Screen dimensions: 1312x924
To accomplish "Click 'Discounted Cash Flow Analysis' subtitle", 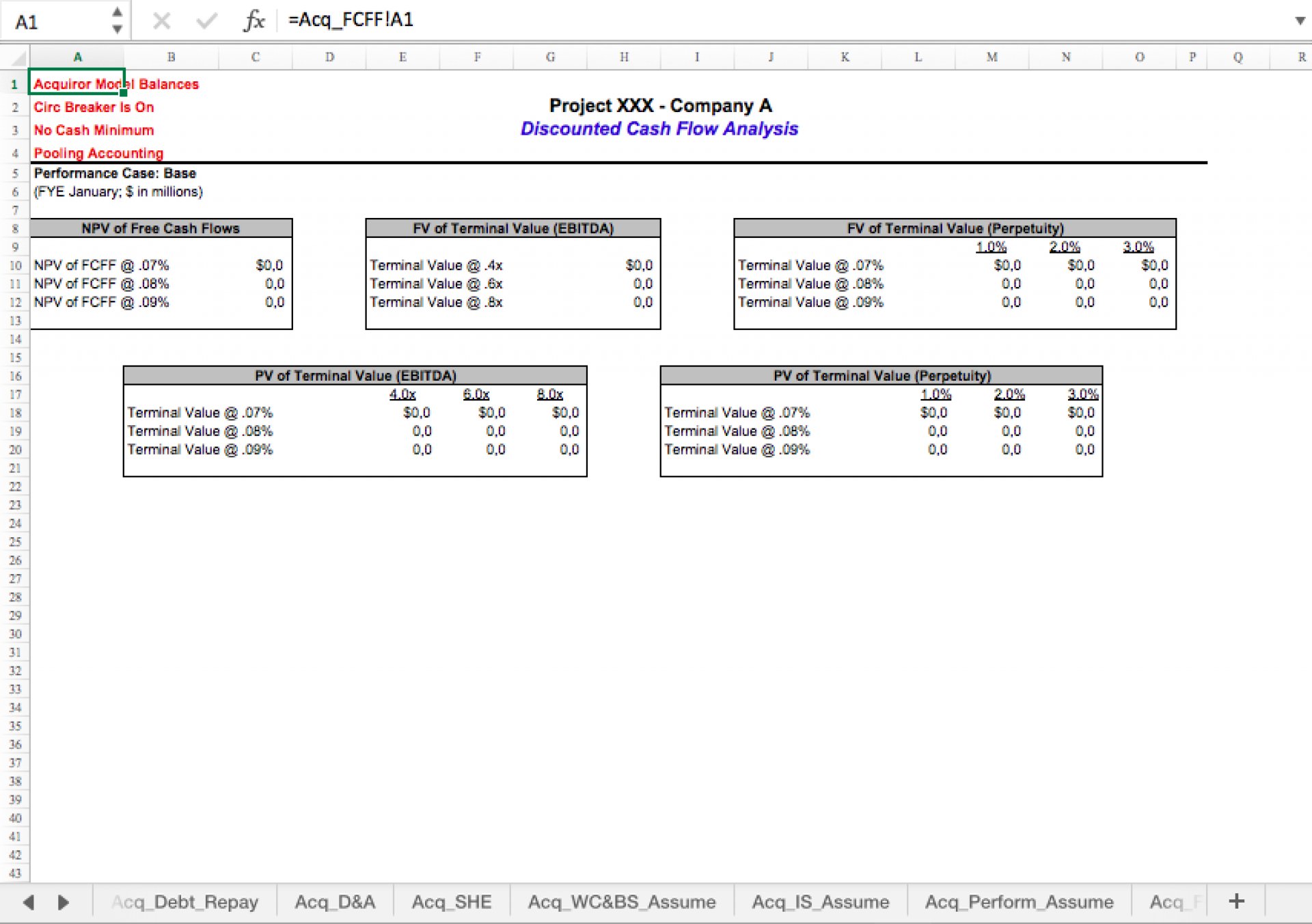I will pos(659,128).
